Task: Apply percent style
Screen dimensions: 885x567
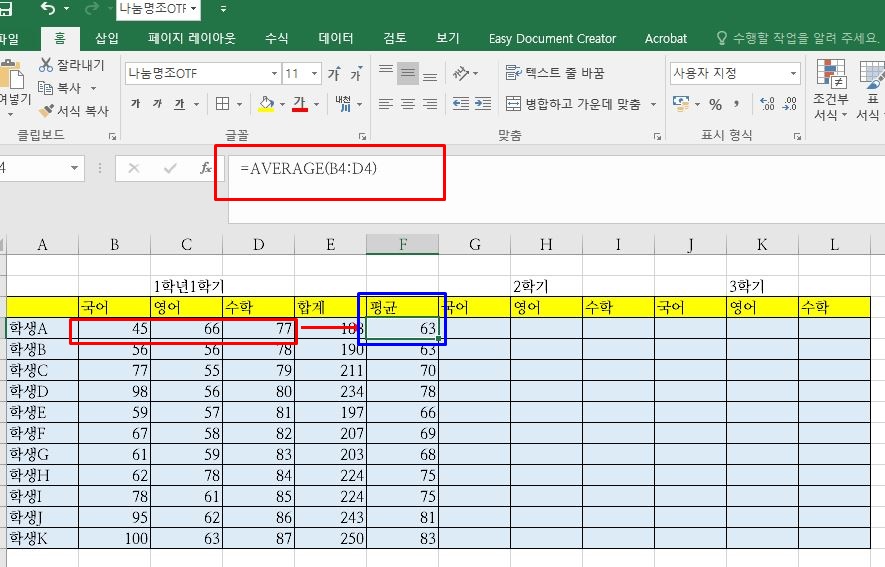Action: tap(715, 104)
